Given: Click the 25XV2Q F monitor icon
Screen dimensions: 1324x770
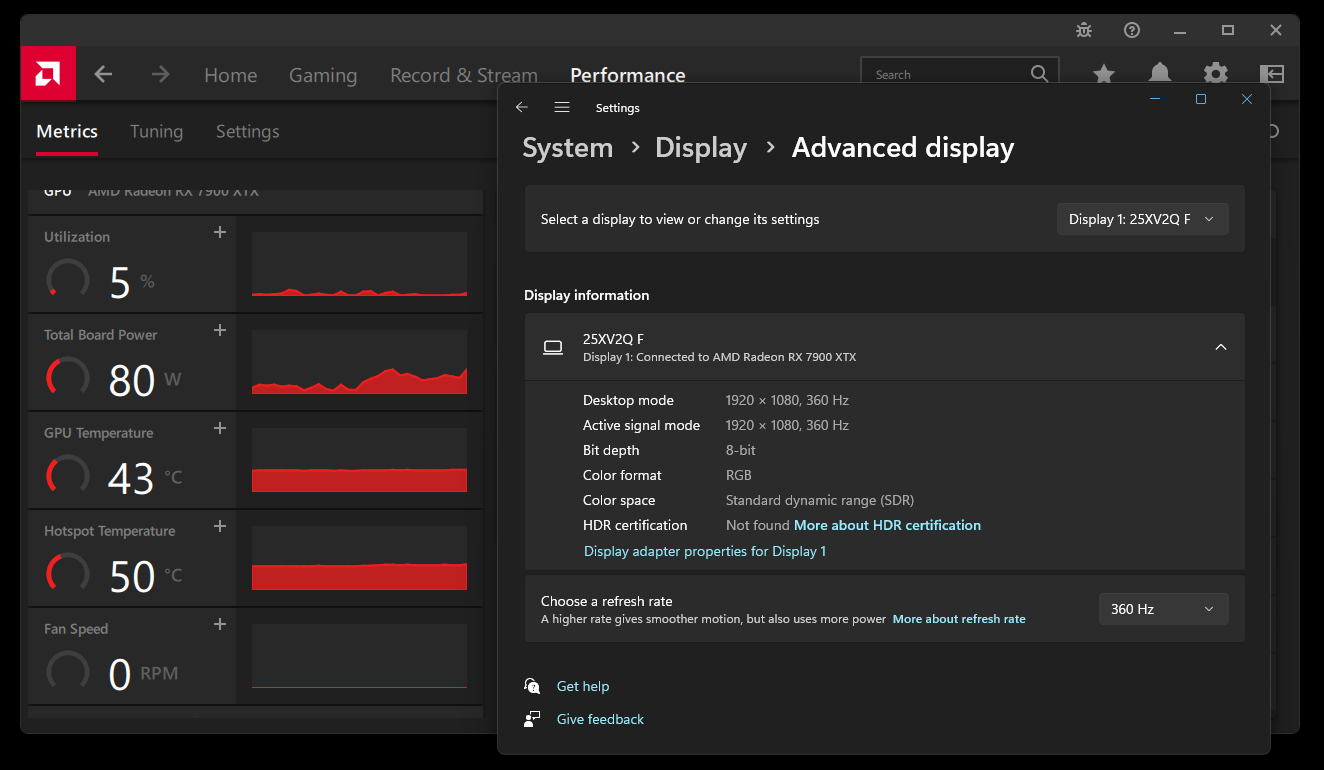Looking at the screenshot, I should click(x=553, y=347).
